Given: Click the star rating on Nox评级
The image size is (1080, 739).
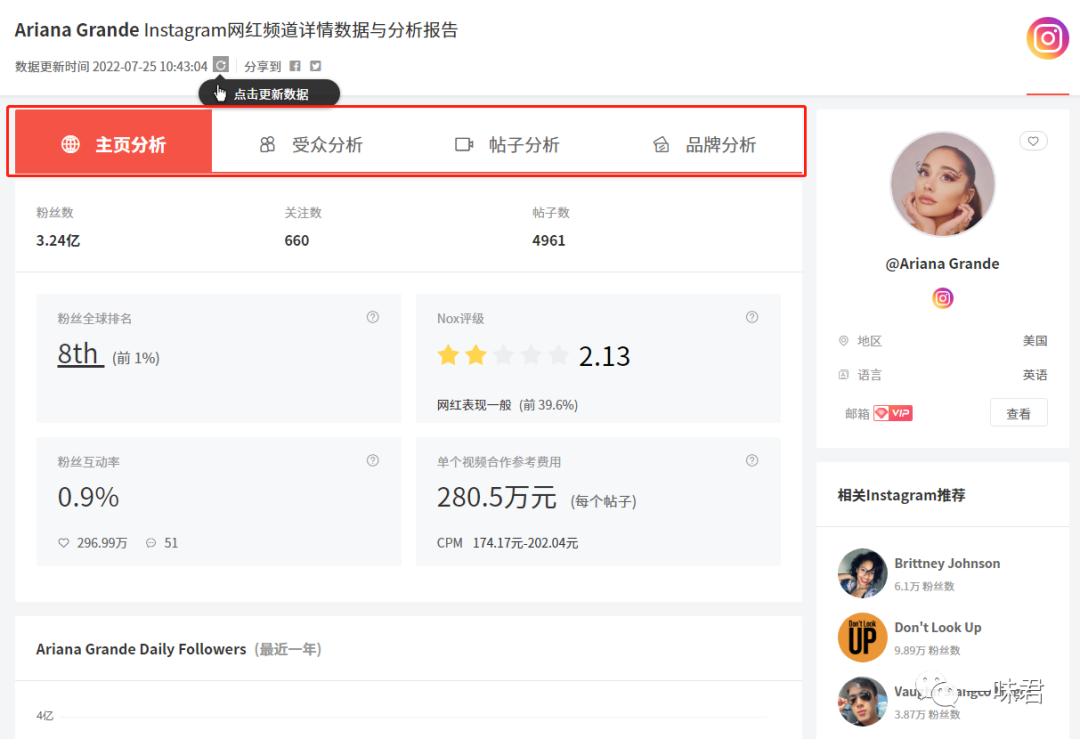Looking at the screenshot, I should click(x=503, y=355).
